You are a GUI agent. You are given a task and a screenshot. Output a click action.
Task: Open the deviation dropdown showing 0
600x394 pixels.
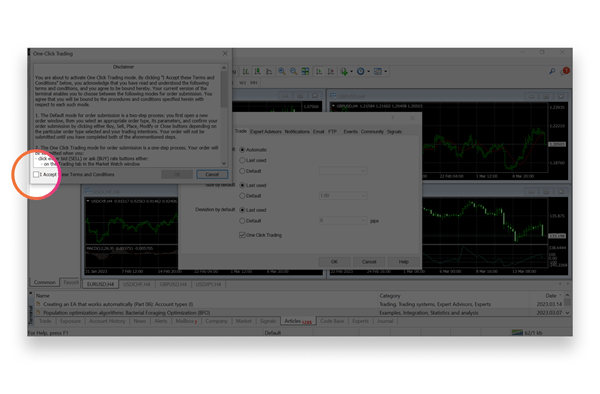click(343, 220)
